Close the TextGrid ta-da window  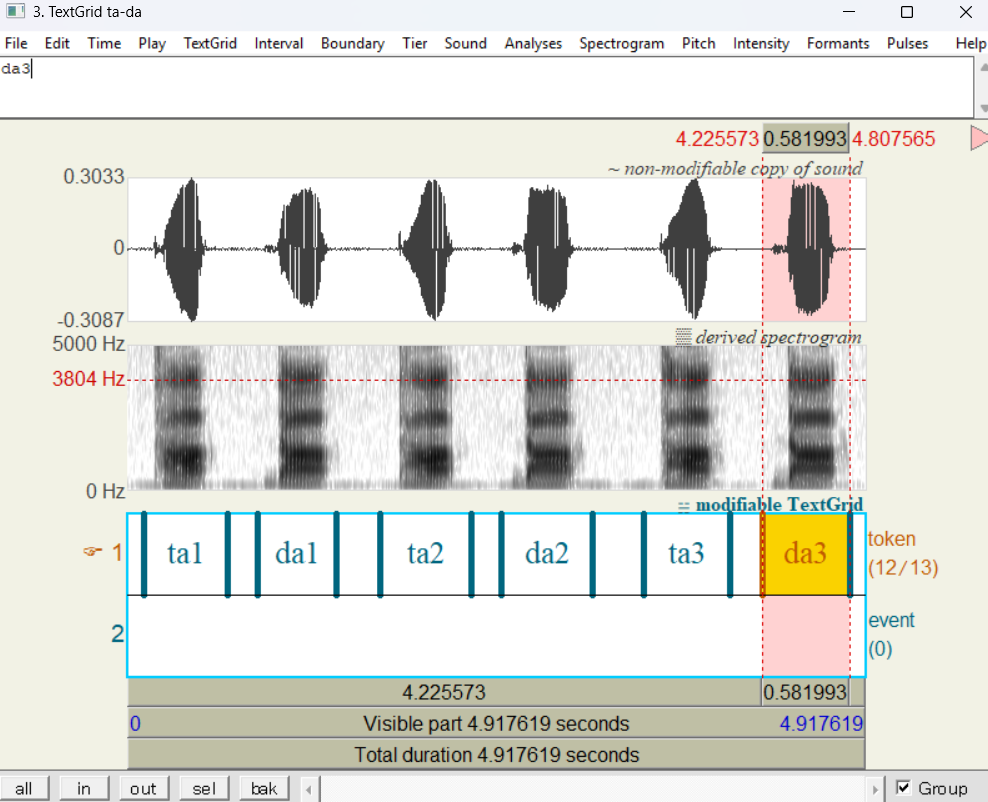[965, 12]
